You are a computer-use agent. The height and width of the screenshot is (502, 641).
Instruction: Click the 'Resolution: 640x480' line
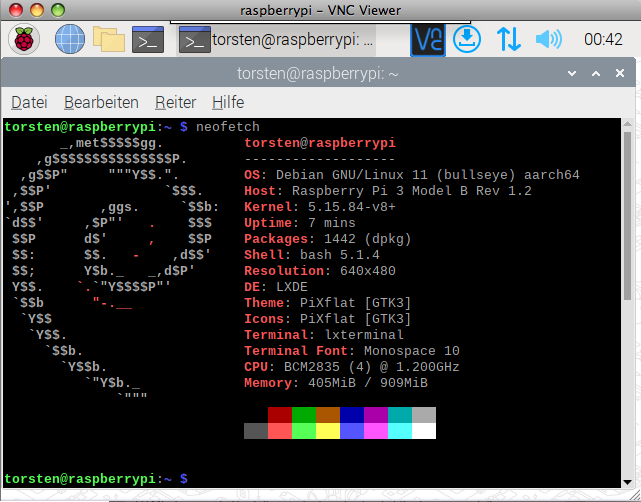click(320, 271)
